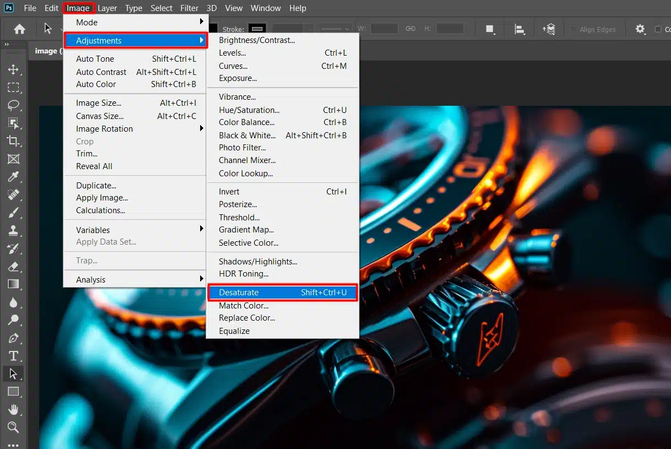Select the Object Selection tool
The height and width of the screenshot is (449, 671).
13,123
